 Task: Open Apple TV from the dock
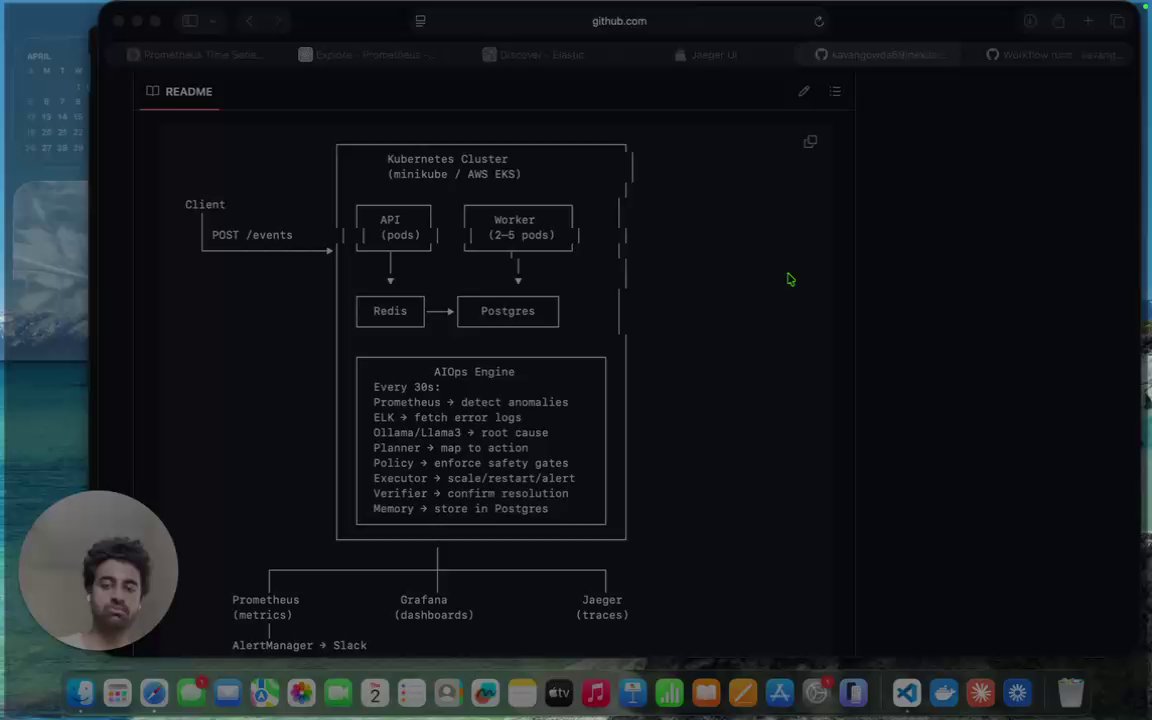pyautogui.click(x=559, y=693)
